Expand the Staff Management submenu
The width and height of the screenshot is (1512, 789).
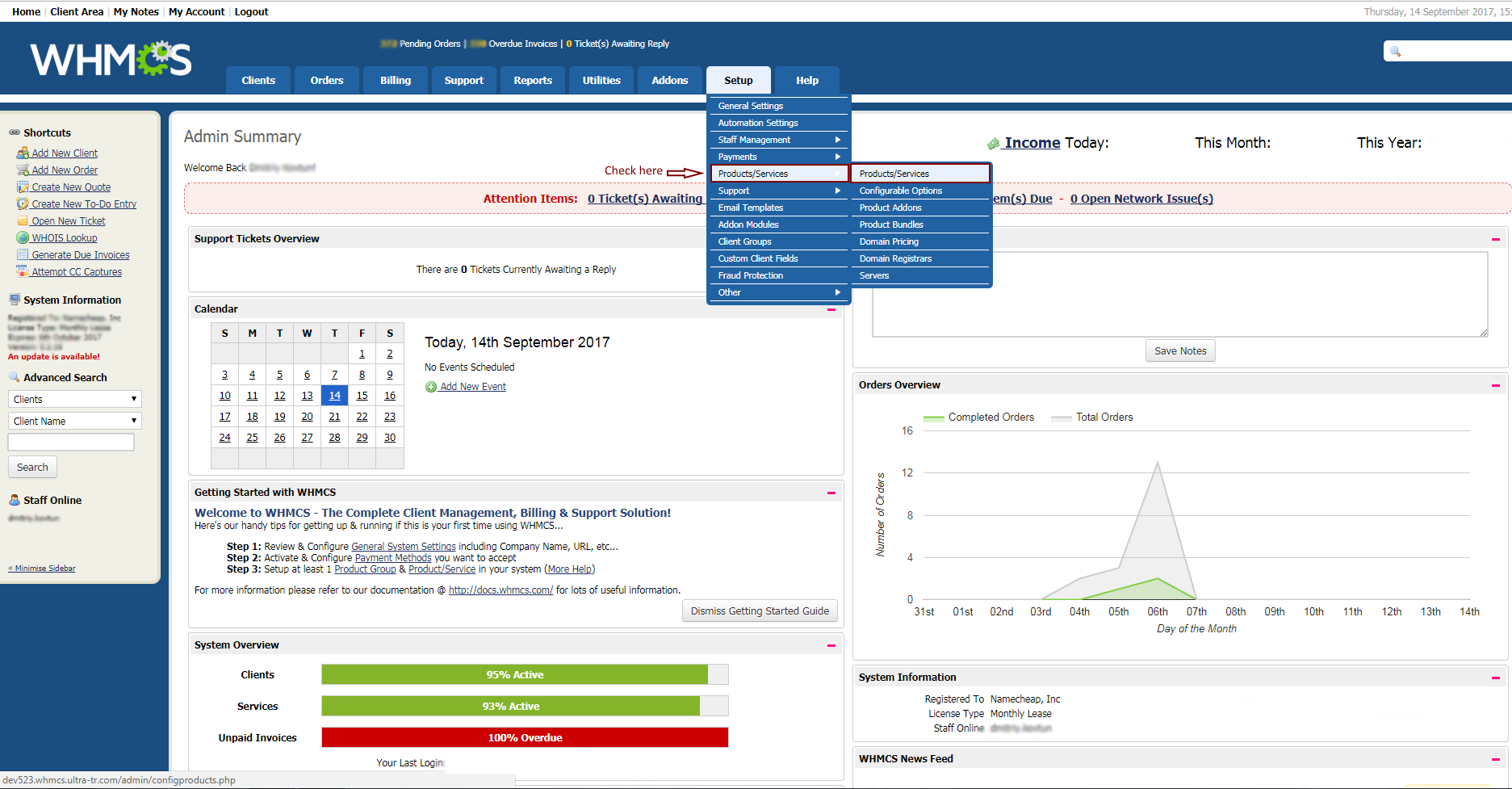pyautogui.click(x=778, y=140)
